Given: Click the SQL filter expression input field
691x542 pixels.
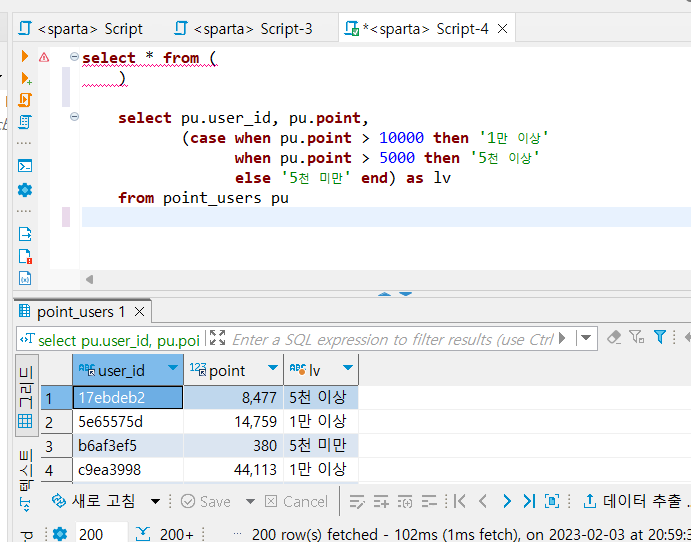Looking at the screenshot, I should pos(392,339).
